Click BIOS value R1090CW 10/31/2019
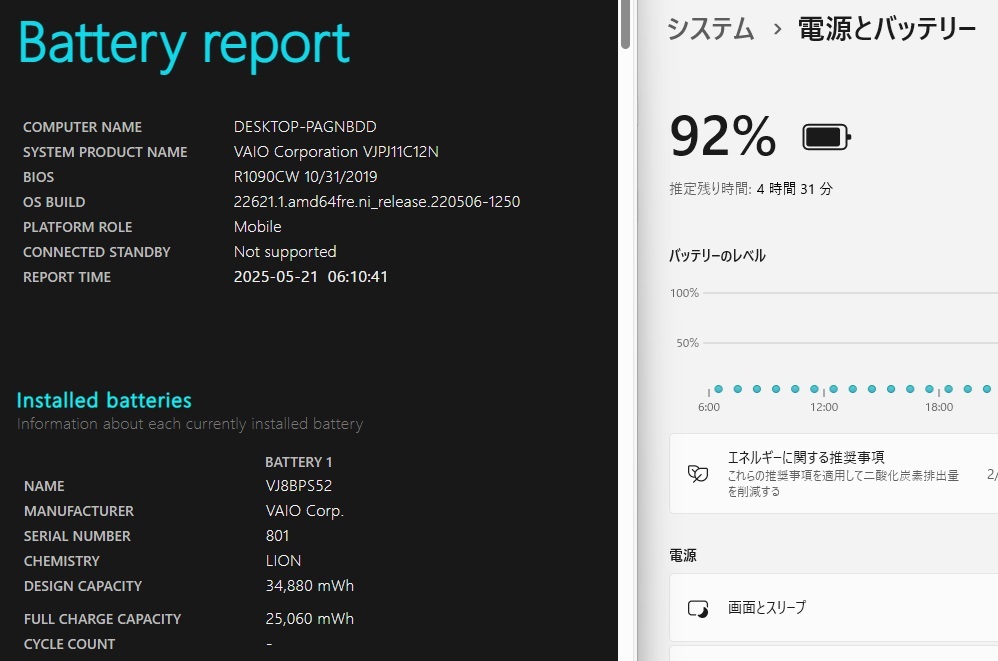The image size is (998, 661). coord(306,176)
